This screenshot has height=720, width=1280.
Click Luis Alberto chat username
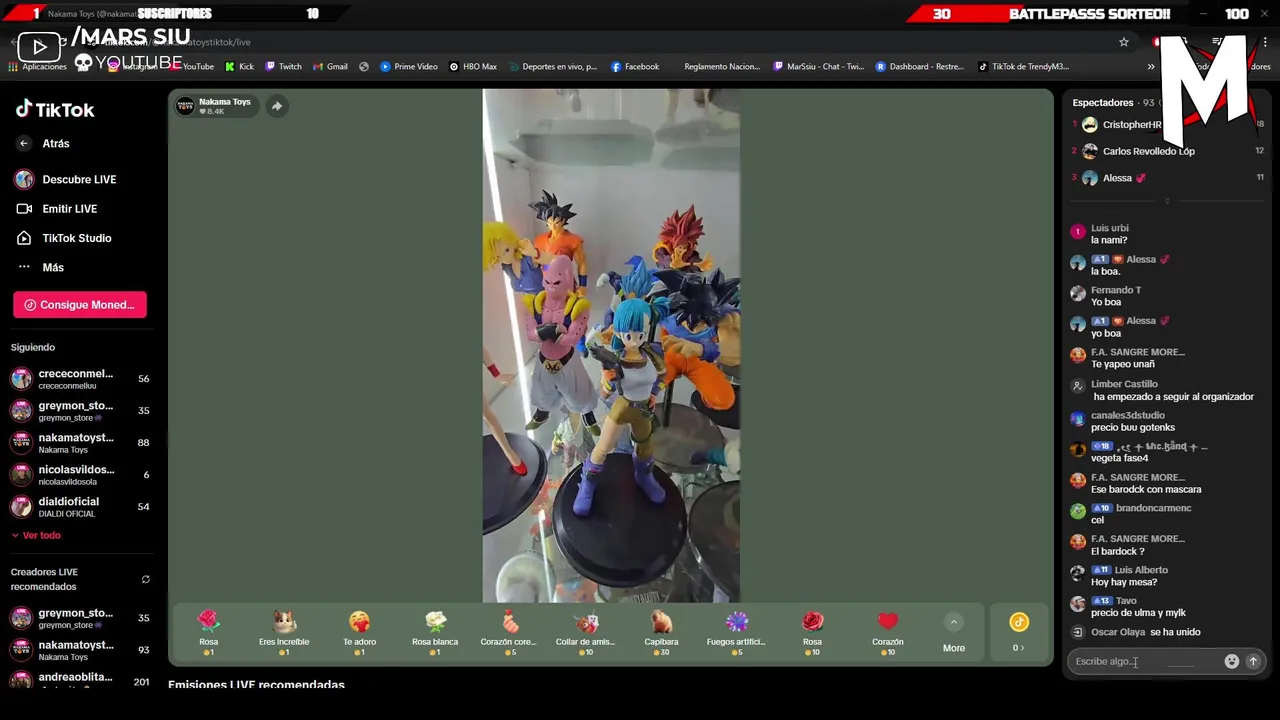(1141, 570)
